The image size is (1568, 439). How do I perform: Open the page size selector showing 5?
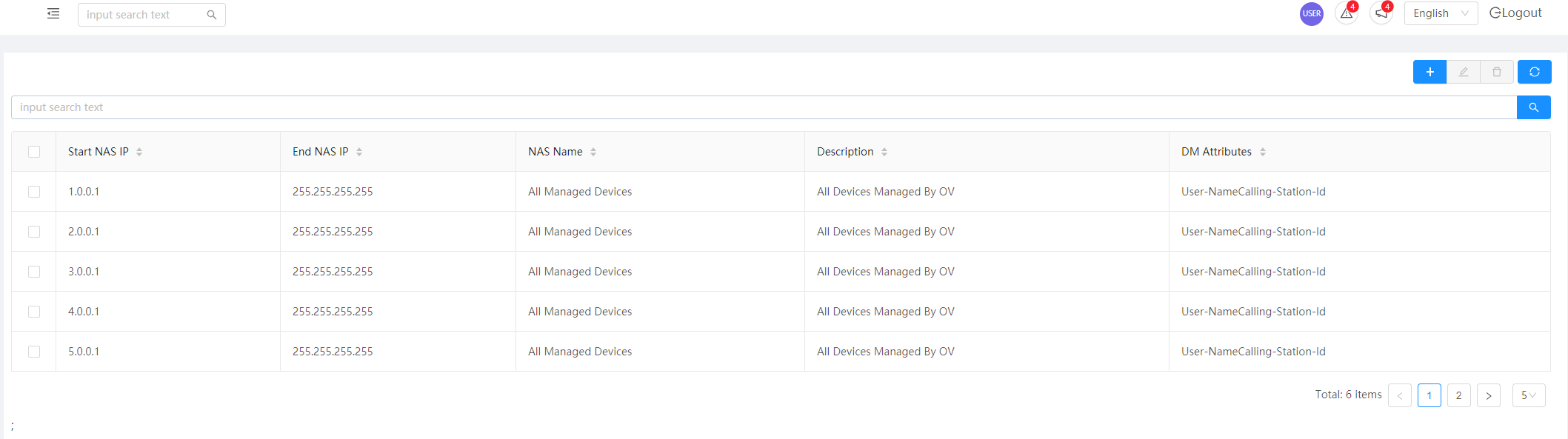point(1529,395)
